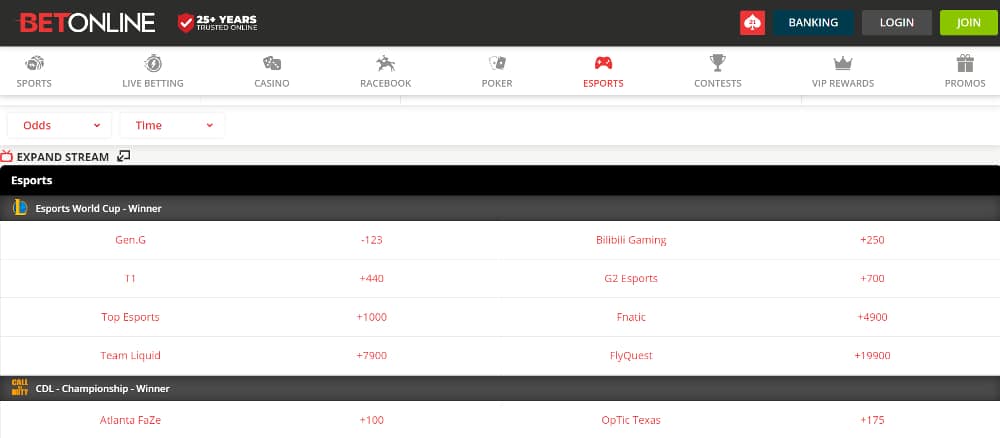Open the Racebook tab
Image resolution: width=1000 pixels, height=438 pixels.
pos(385,83)
